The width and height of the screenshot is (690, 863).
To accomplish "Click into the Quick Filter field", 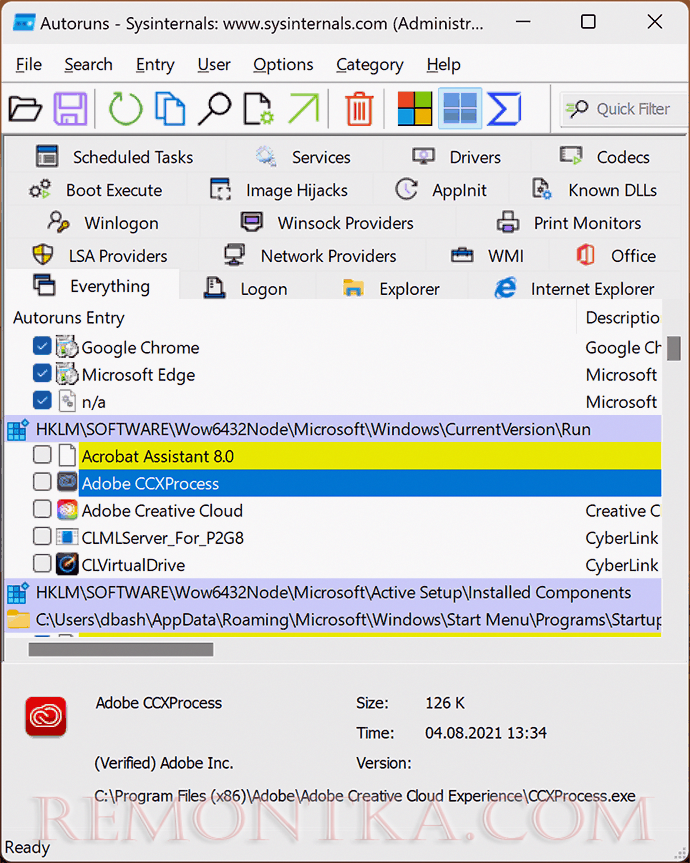I will (624, 109).
